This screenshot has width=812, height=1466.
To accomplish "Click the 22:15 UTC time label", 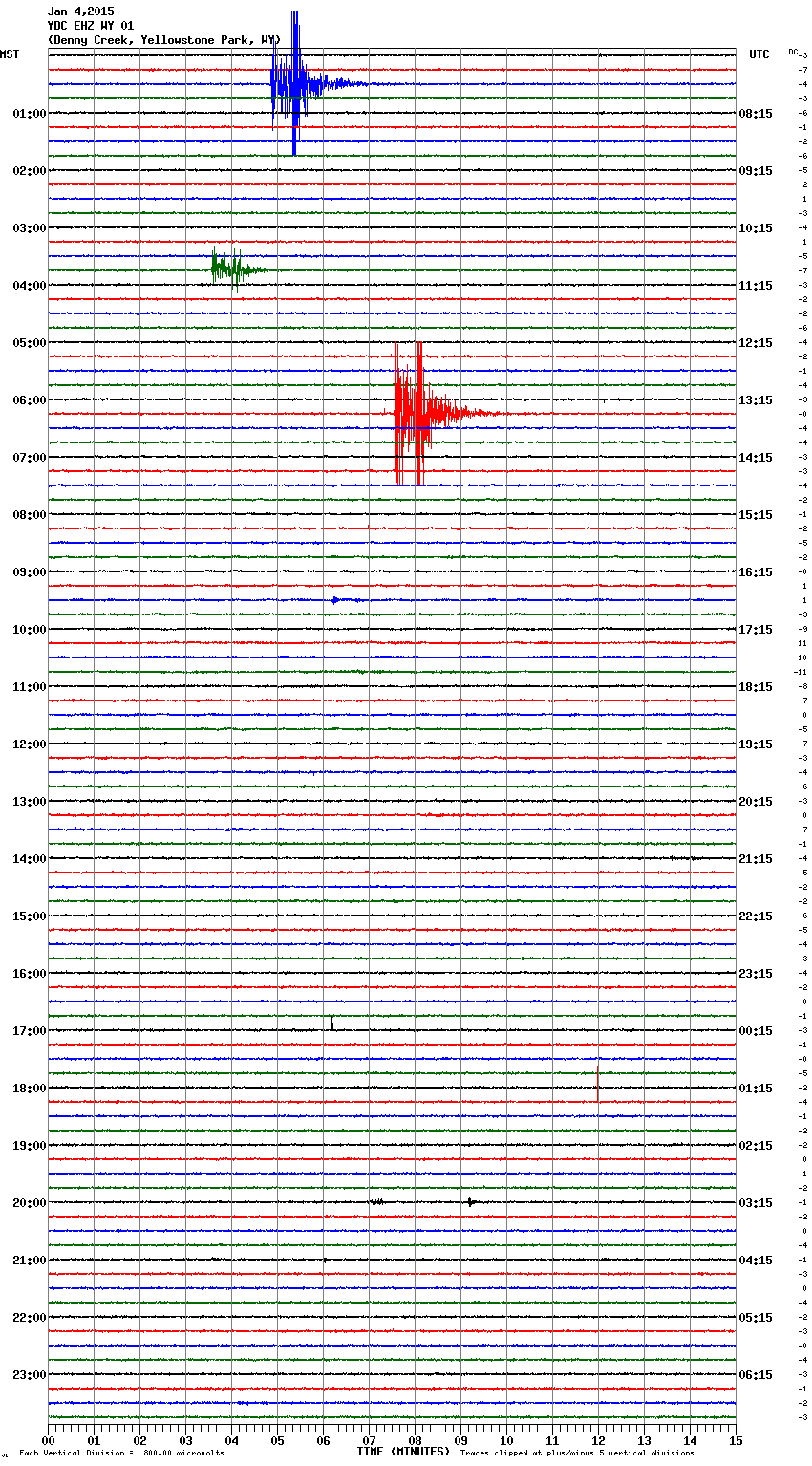I will pos(756,916).
